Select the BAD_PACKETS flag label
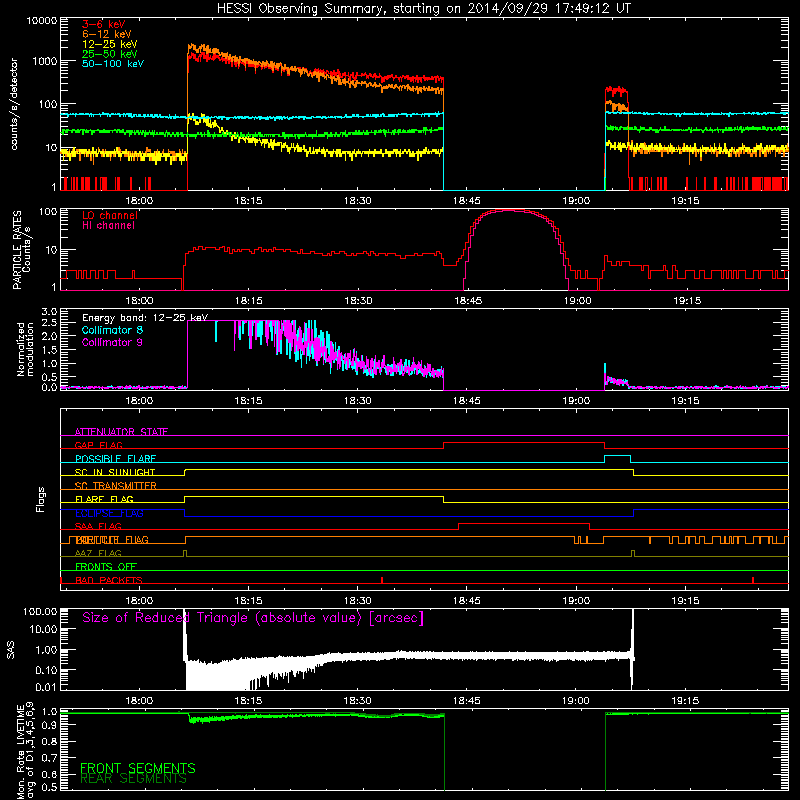 (109, 580)
